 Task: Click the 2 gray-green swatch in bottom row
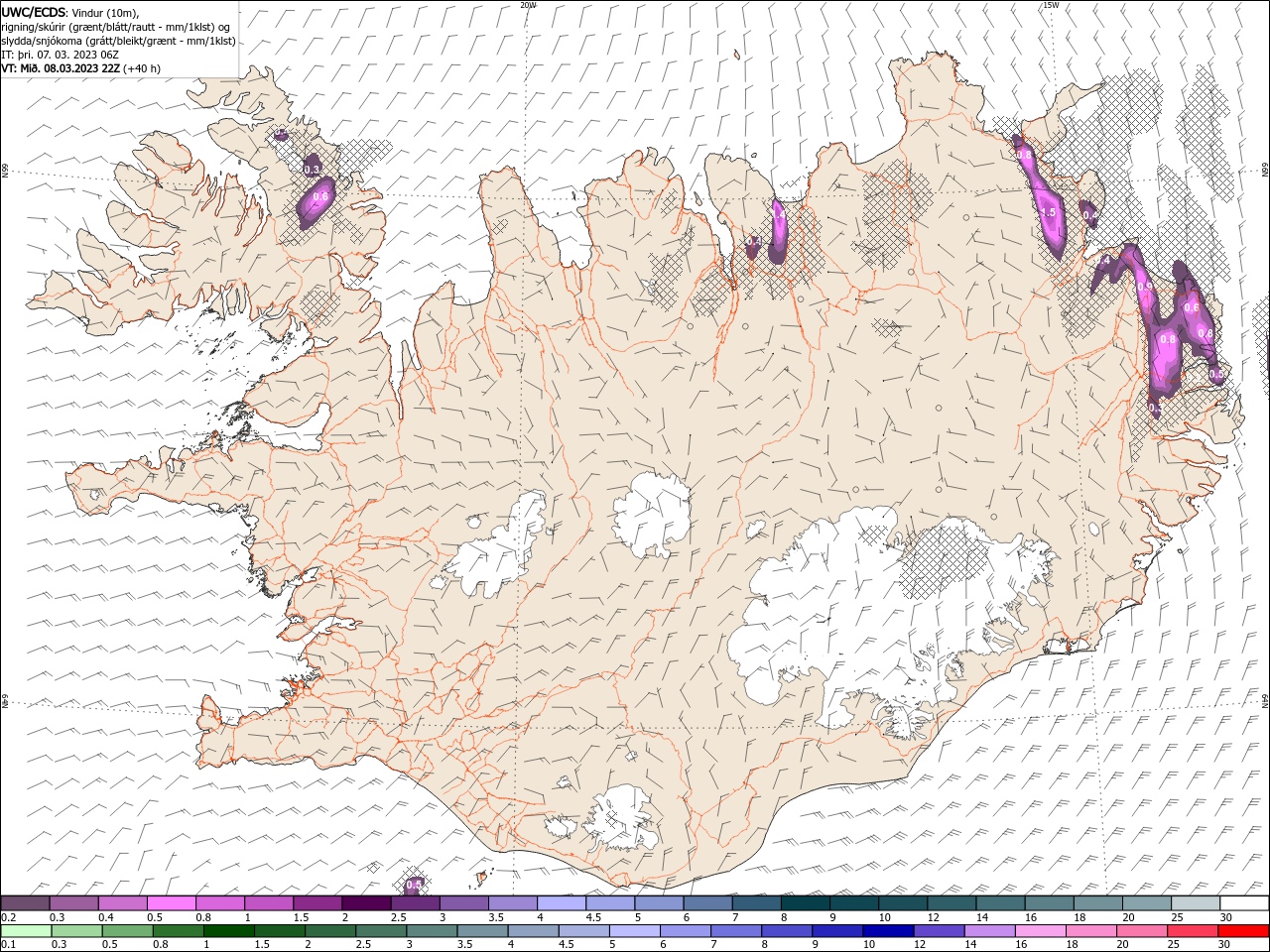click(330, 931)
